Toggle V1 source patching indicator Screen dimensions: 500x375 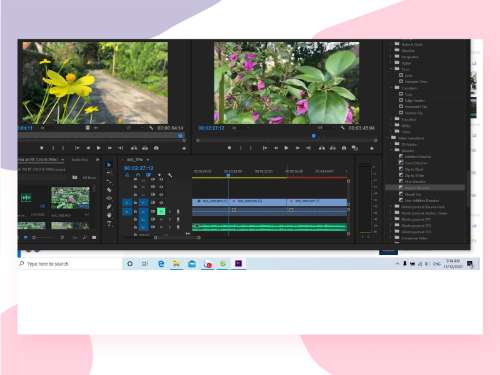[127, 202]
